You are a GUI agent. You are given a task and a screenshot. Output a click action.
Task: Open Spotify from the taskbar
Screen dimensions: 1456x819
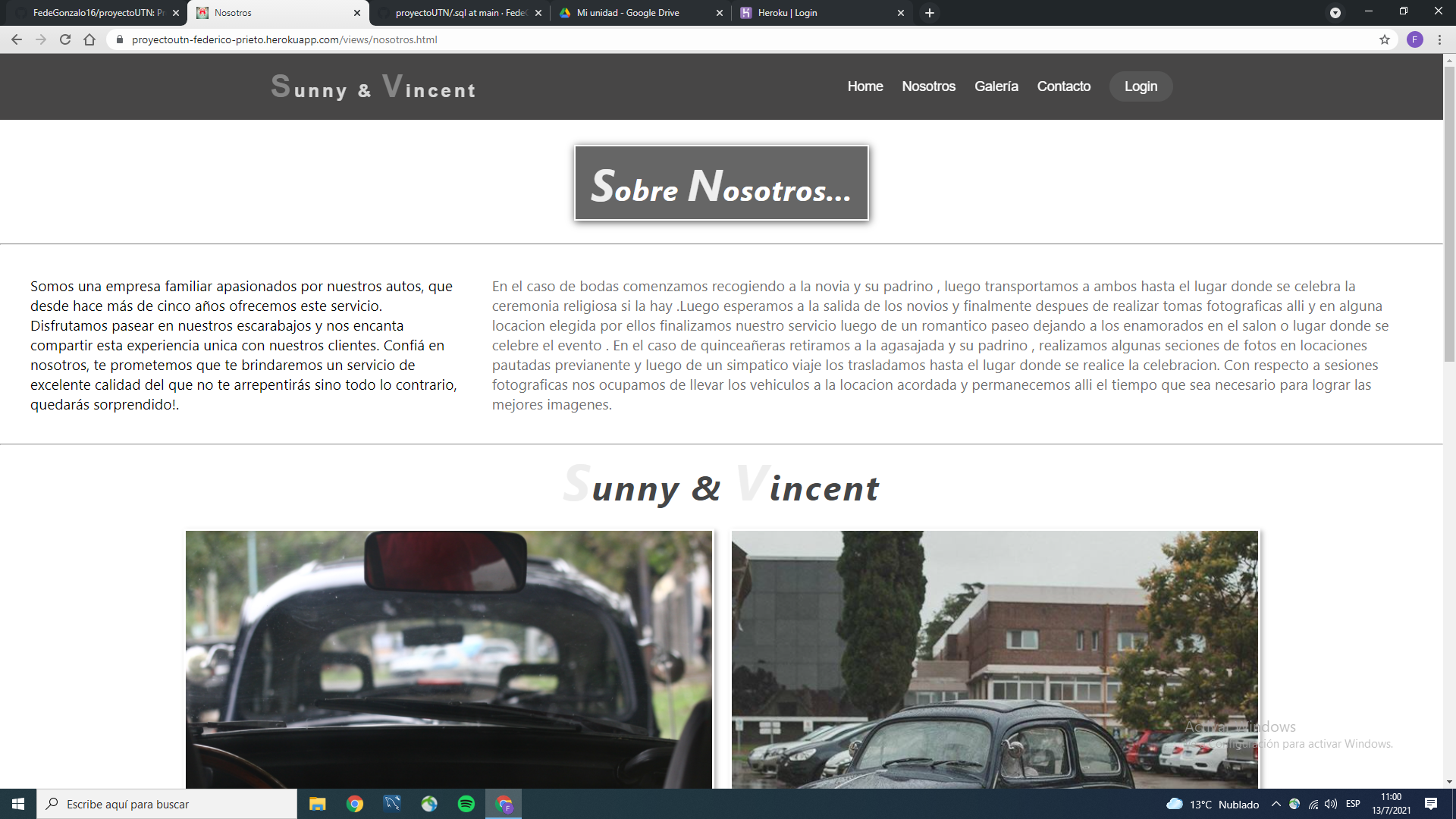click(x=466, y=804)
